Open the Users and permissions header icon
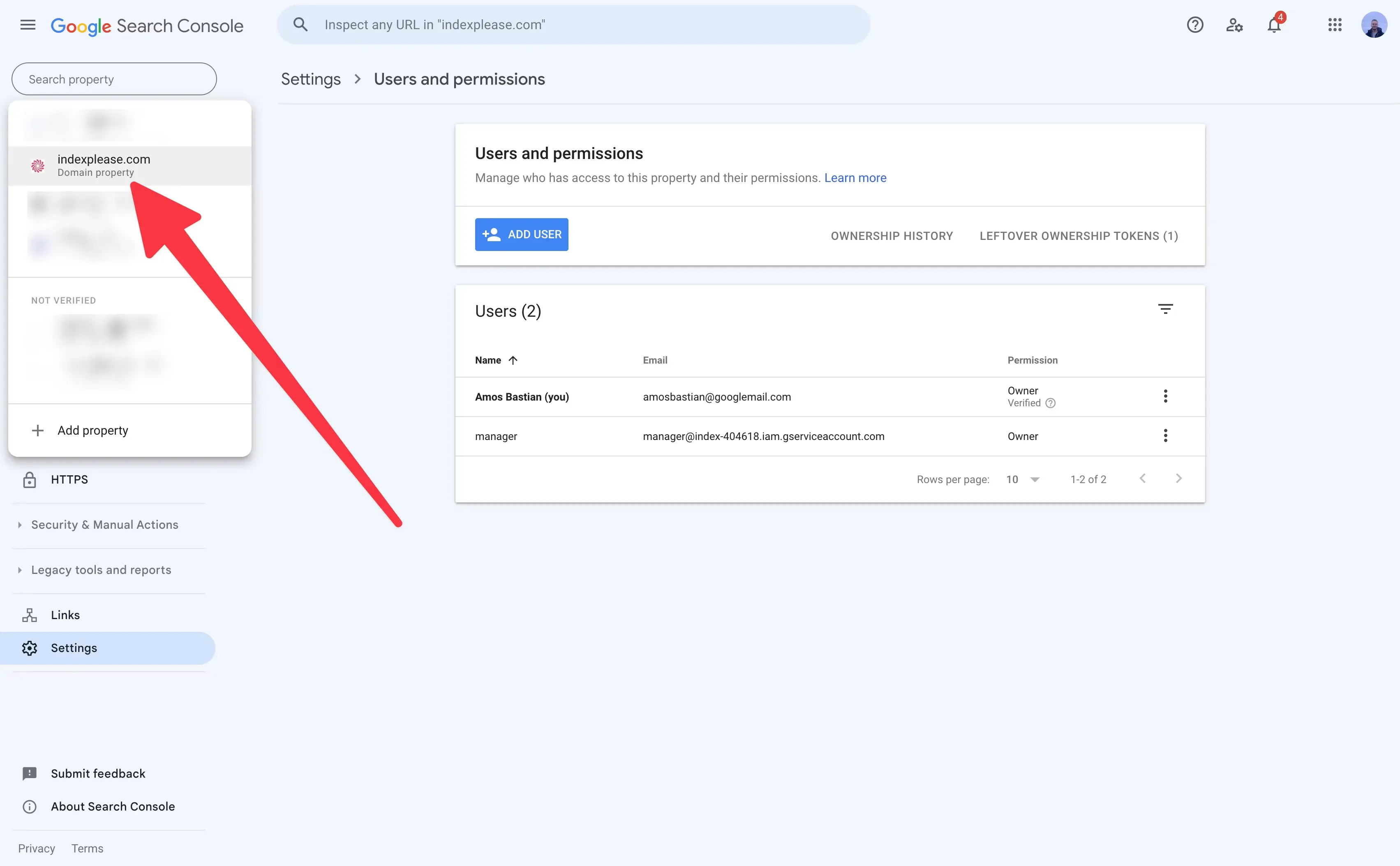Image resolution: width=1400 pixels, height=866 pixels. point(1234,25)
